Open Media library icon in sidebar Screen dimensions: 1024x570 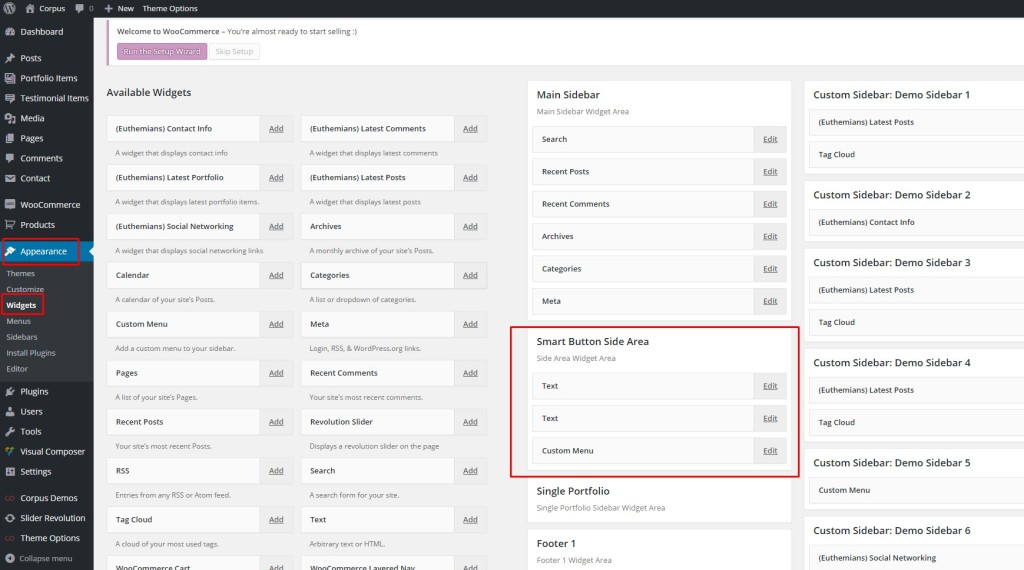(x=9, y=118)
